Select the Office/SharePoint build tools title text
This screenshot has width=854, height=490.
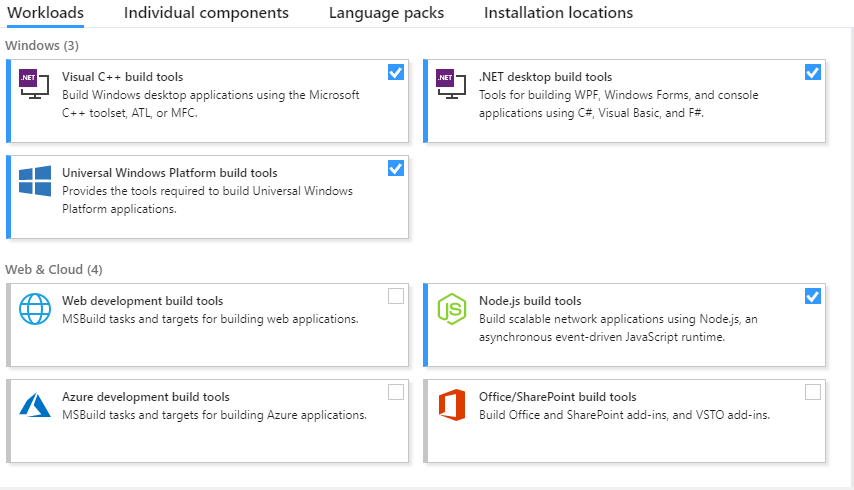tap(557, 397)
